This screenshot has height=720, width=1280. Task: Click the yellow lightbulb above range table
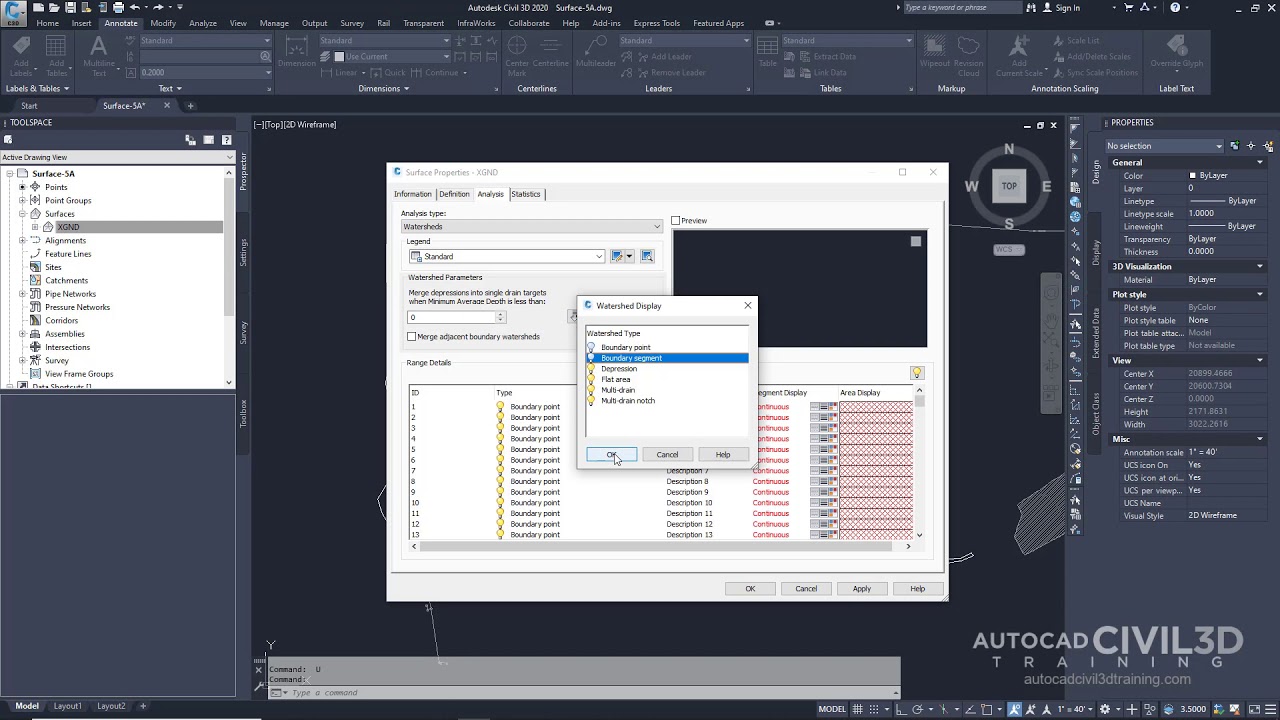[916, 373]
